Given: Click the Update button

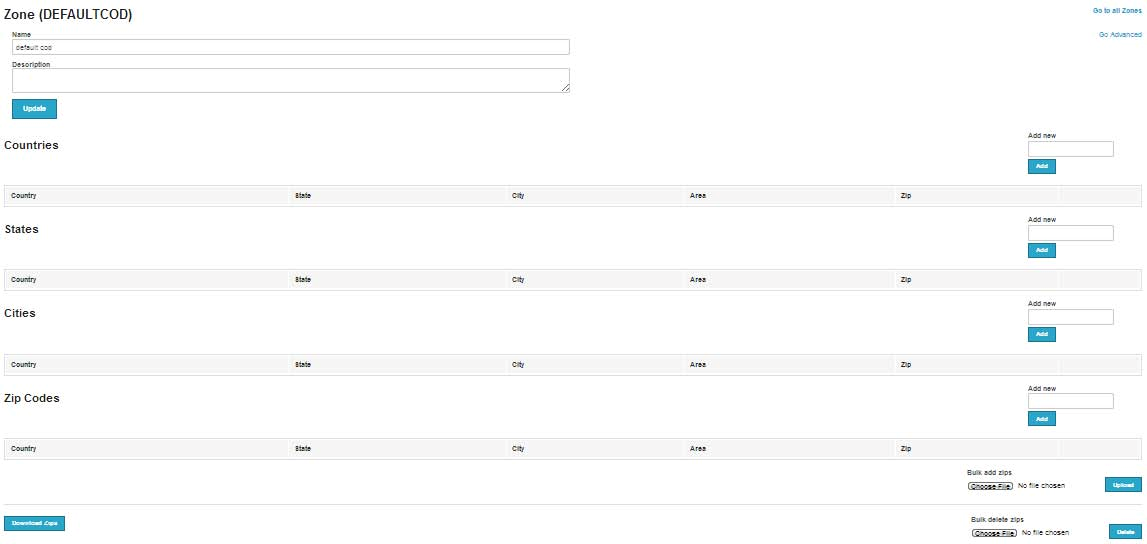Looking at the screenshot, I should click(x=34, y=109).
